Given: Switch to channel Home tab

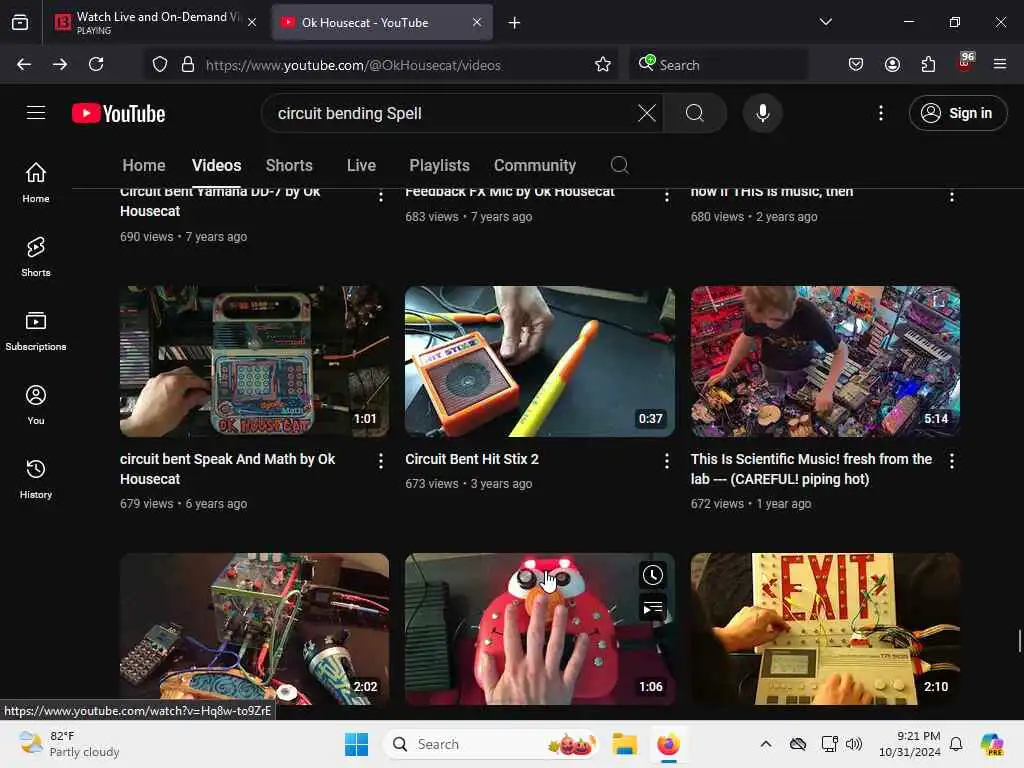Looking at the screenshot, I should tap(144, 165).
